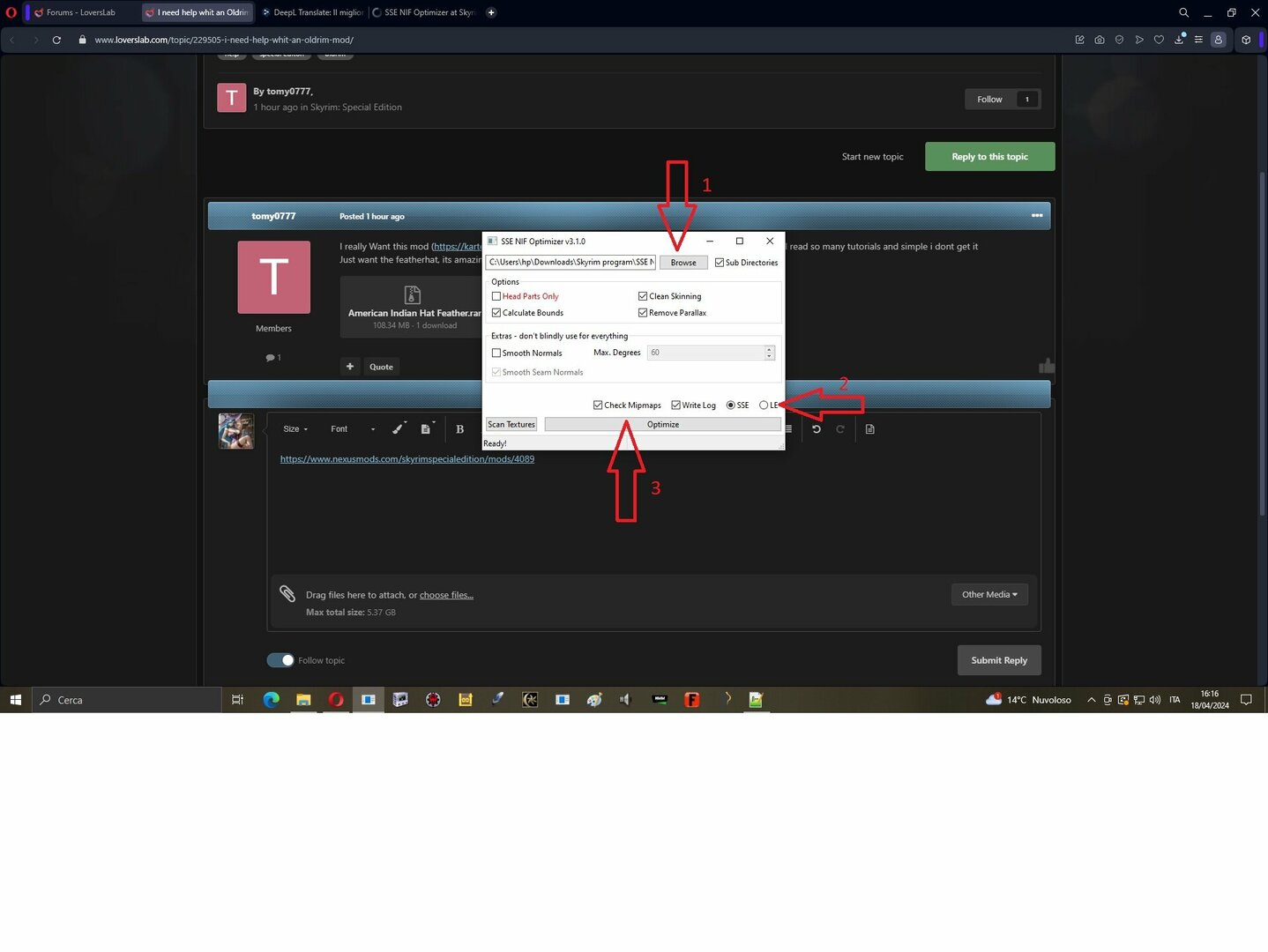Click the undo icon in reply editor
This screenshot has width=1268, height=952.
pos(817,429)
